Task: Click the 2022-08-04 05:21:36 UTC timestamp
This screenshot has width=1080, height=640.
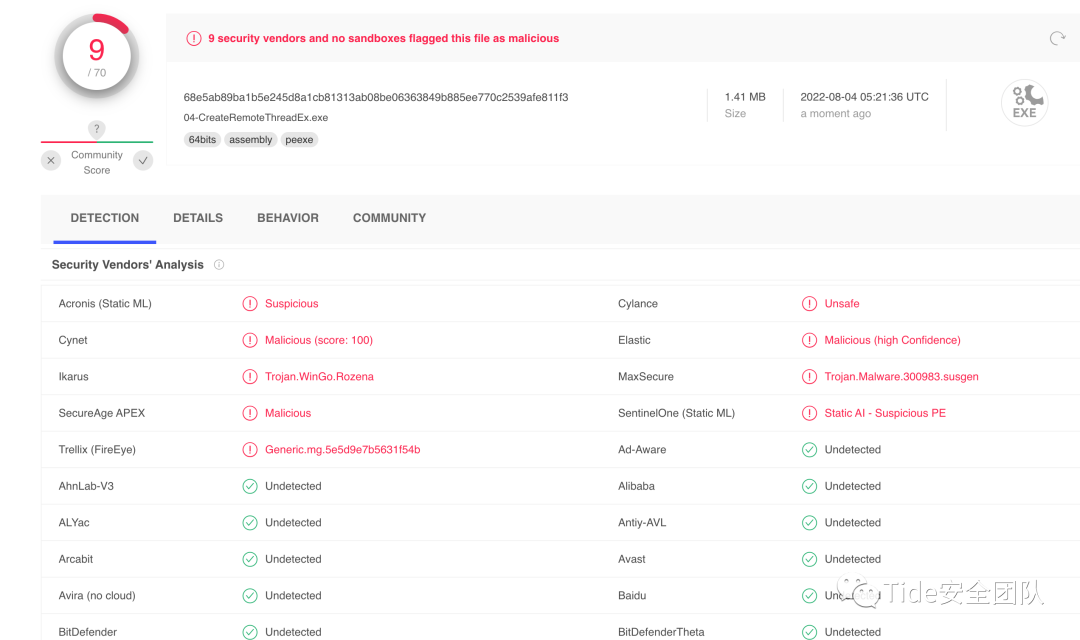Action: pyautogui.click(x=864, y=97)
